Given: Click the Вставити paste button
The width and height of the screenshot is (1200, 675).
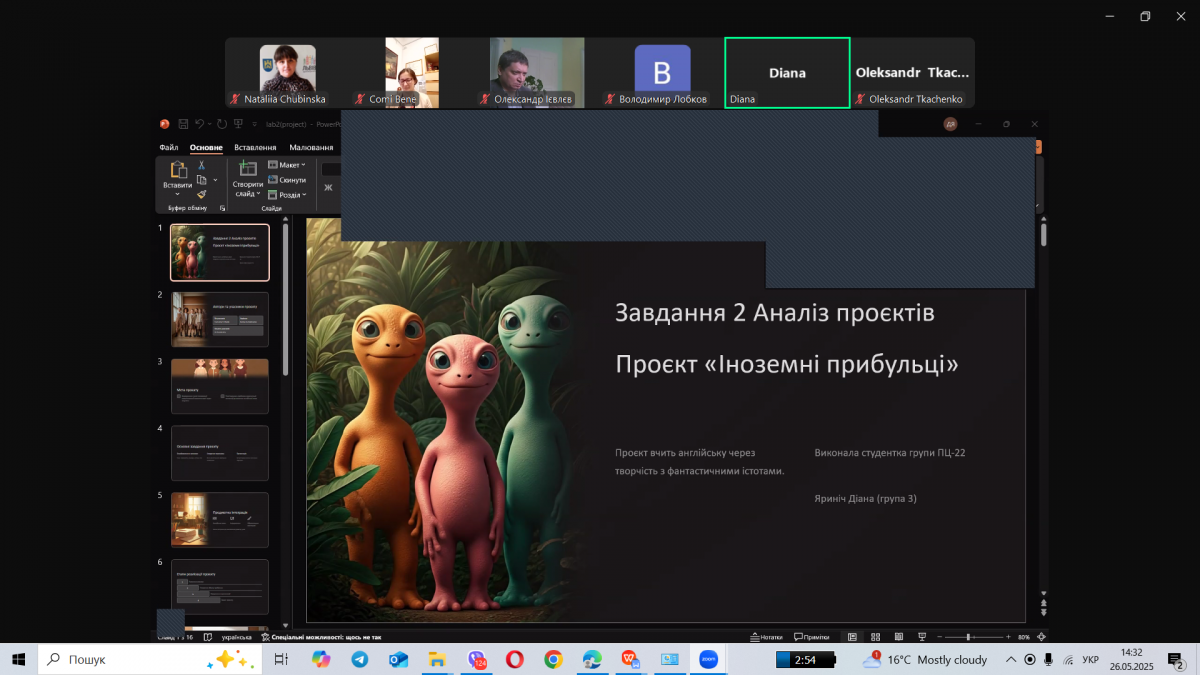Looking at the screenshot, I should coord(178,173).
